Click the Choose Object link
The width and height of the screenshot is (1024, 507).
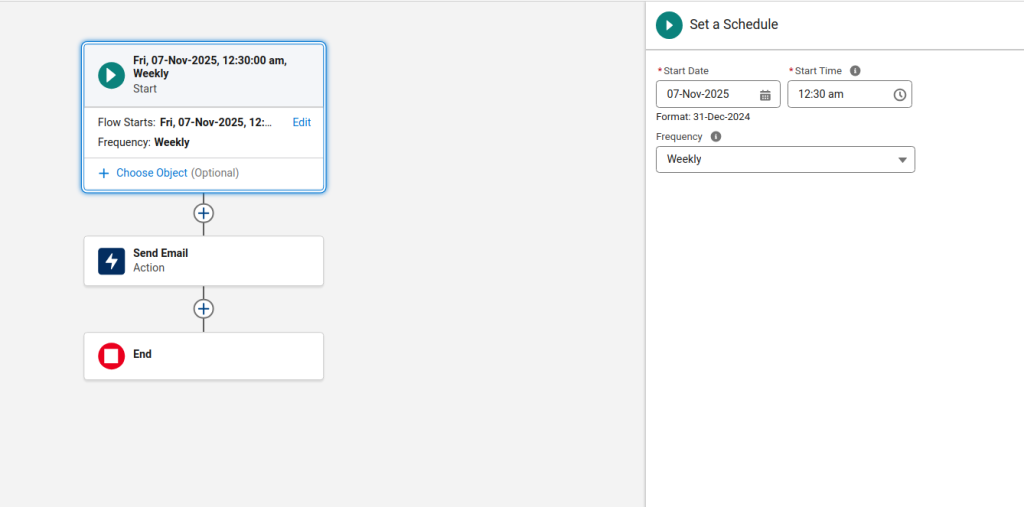pyautogui.click(x=152, y=173)
